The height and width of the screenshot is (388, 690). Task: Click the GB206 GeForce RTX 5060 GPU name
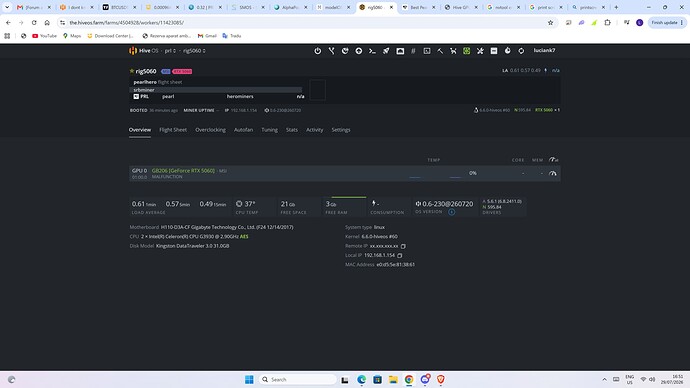pyautogui.click(x=183, y=171)
